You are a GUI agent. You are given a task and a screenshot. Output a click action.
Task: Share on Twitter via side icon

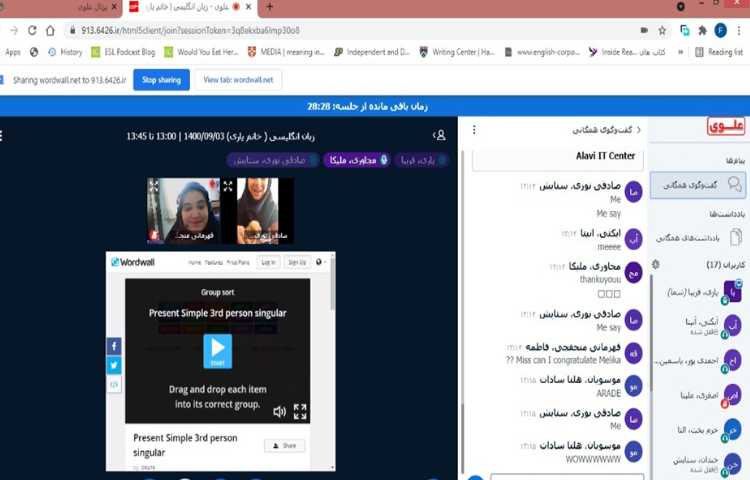tap(114, 365)
